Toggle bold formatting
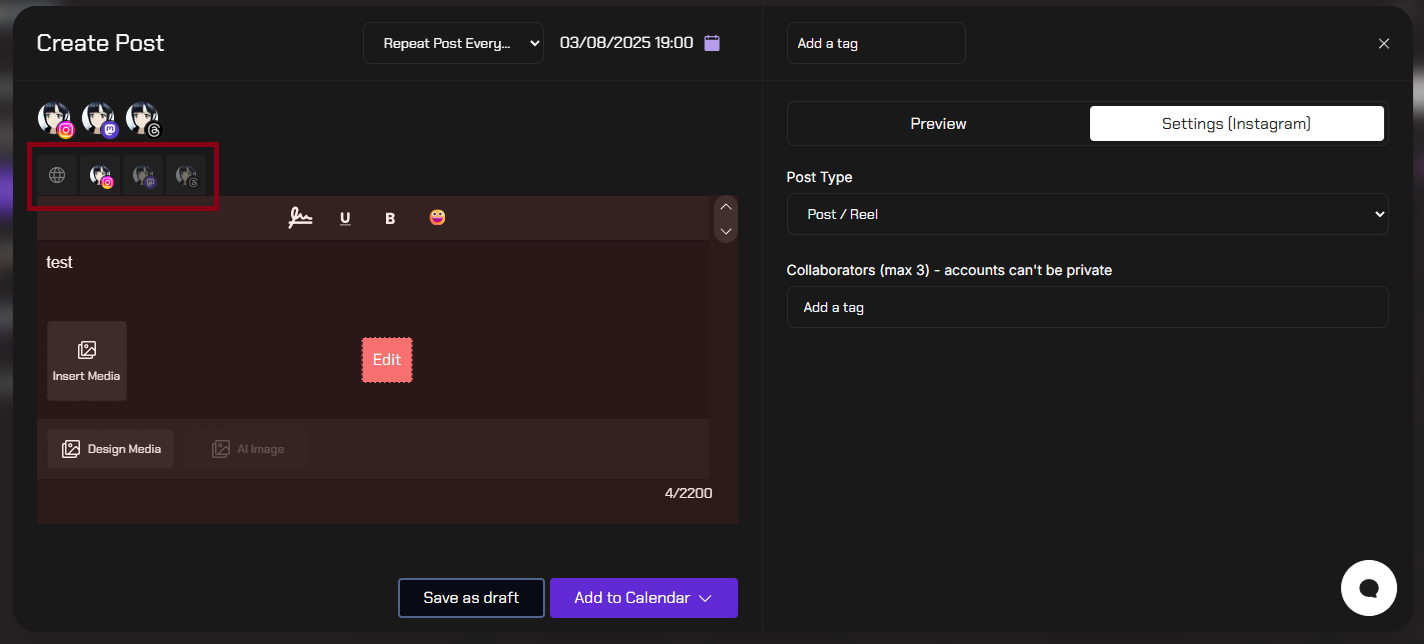 pyautogui.click(x=390, y=218)
